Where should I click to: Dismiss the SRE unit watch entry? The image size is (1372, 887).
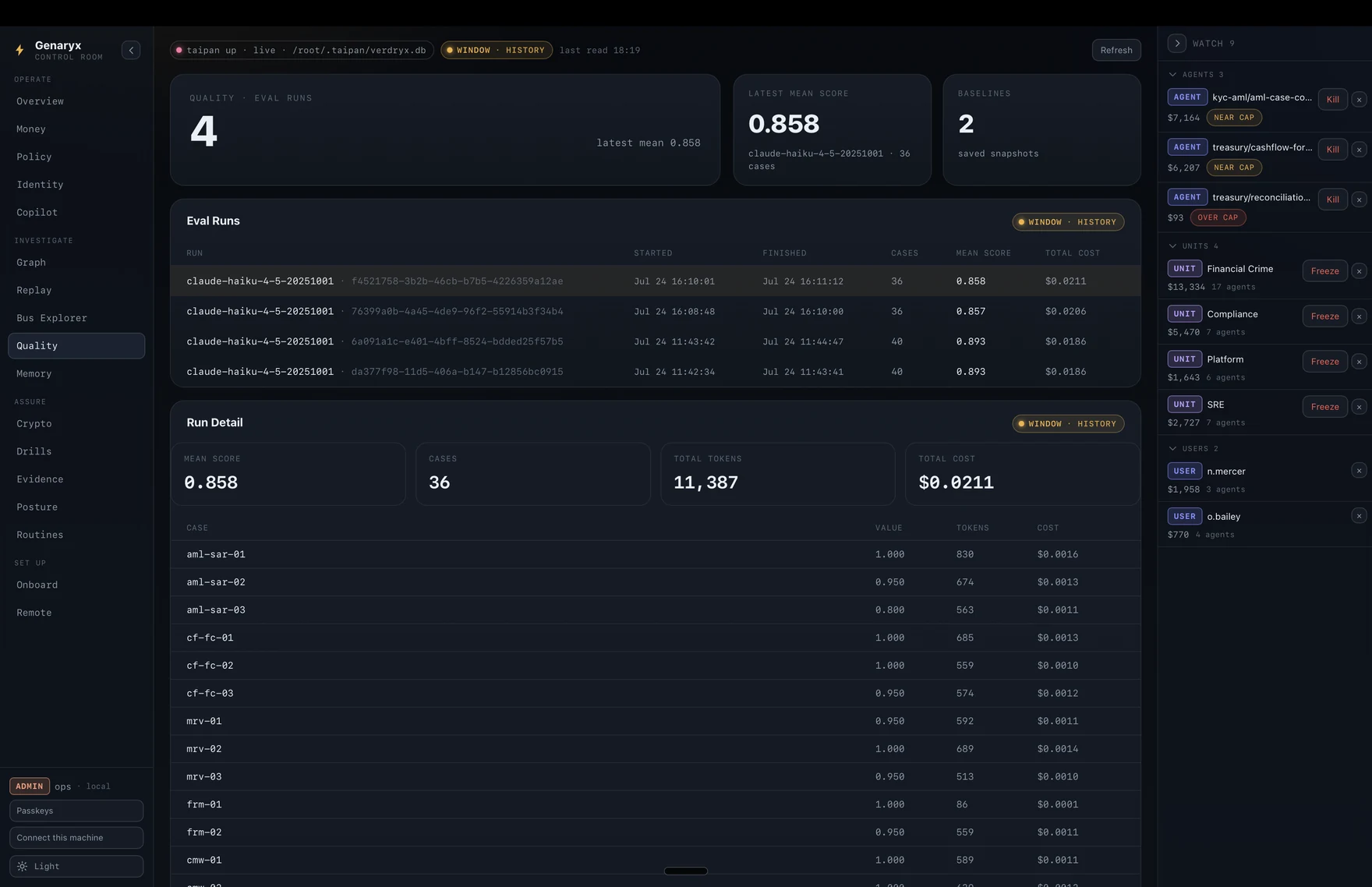pos(1359,407)
